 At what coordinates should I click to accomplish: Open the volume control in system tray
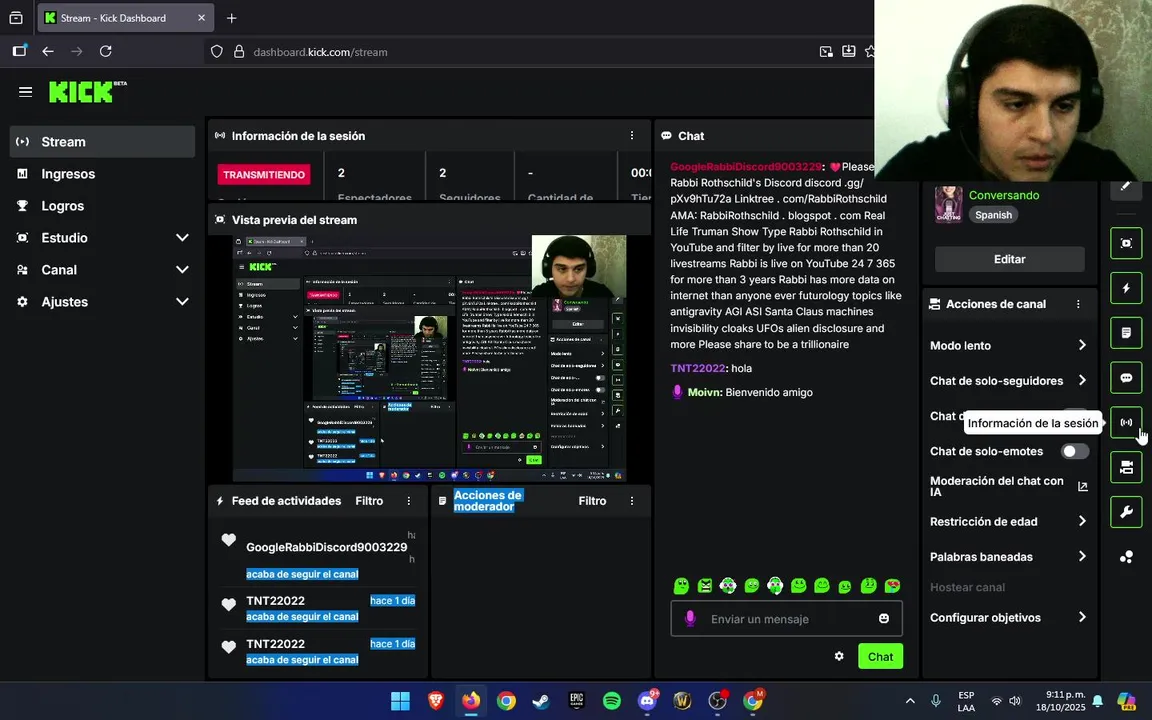(1015, 701)
